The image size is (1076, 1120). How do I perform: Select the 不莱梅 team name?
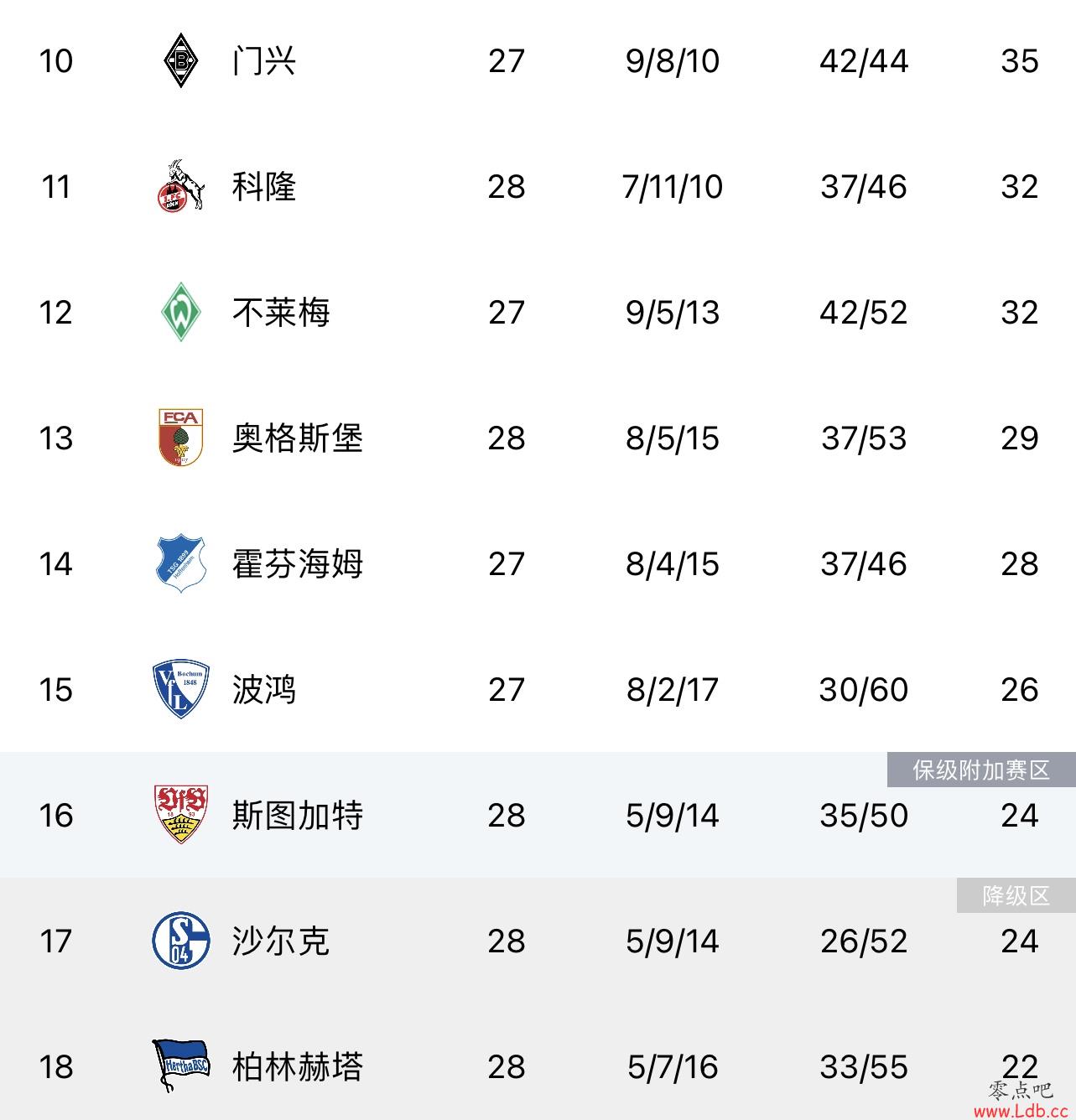coord(281,312)
